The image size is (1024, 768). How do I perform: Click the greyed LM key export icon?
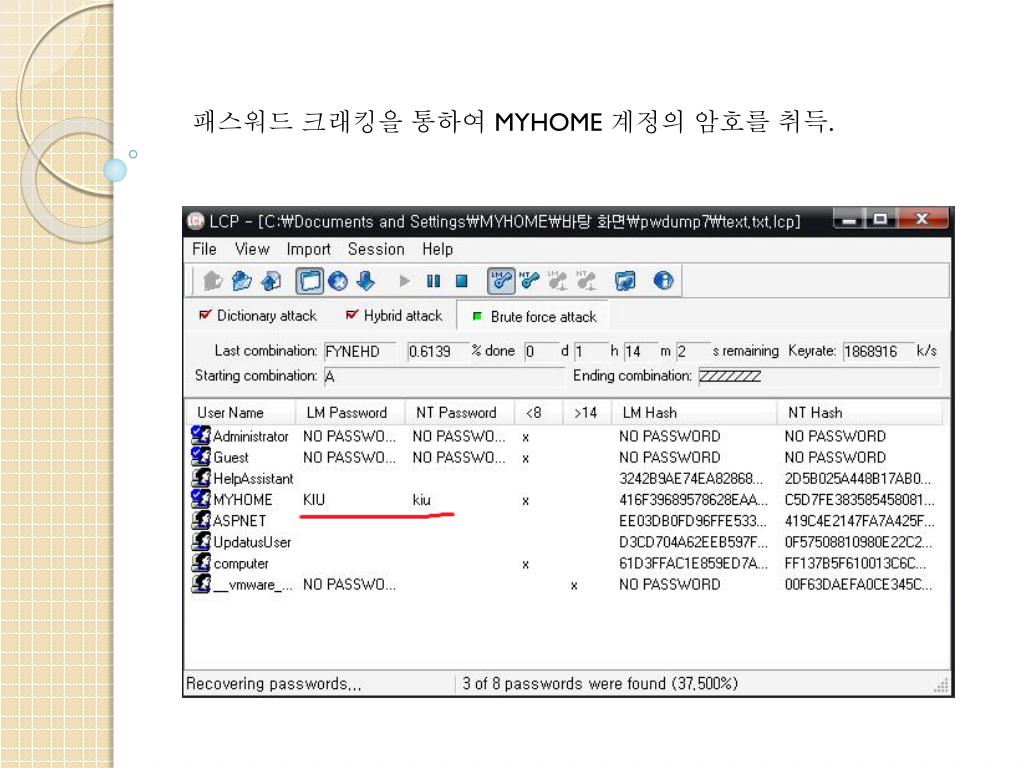(557, 281)
